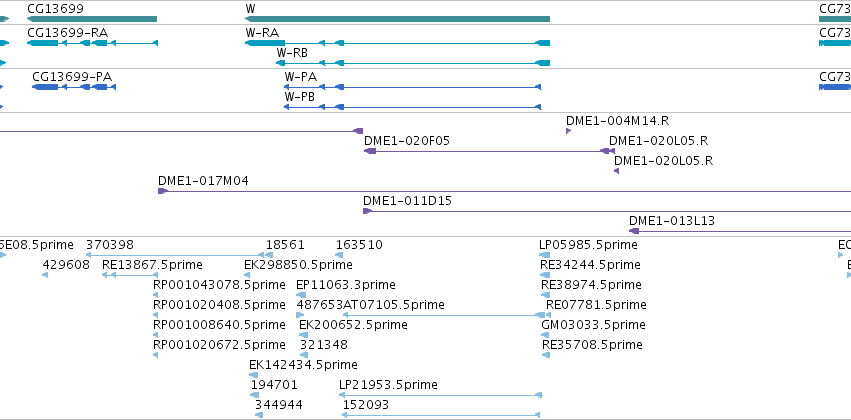Select the CG13699-RA transcript
Image resolution: width=851 pixels, height=420 pixels.
pyautogui.click(x=92, y=43)
